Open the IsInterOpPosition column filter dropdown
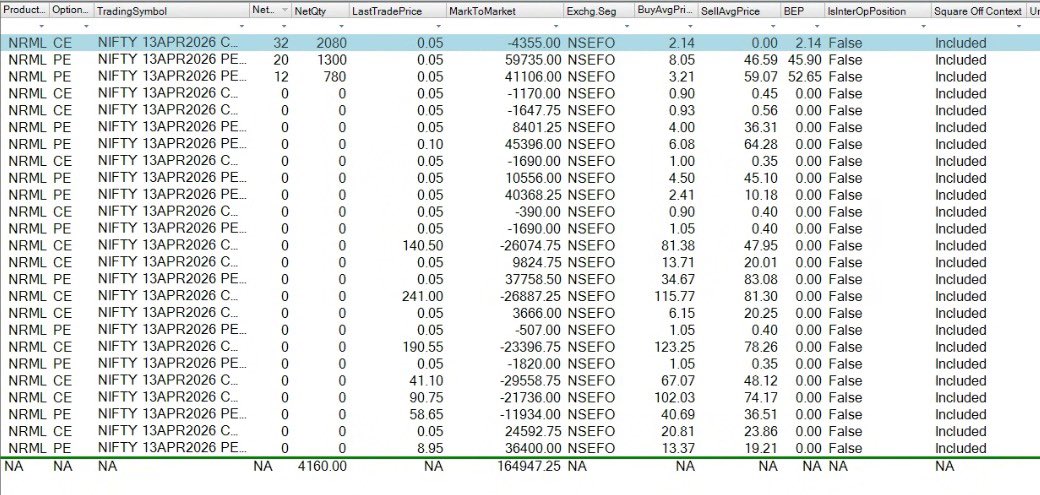Screen dimensions: 1040x495 point(923,26)
